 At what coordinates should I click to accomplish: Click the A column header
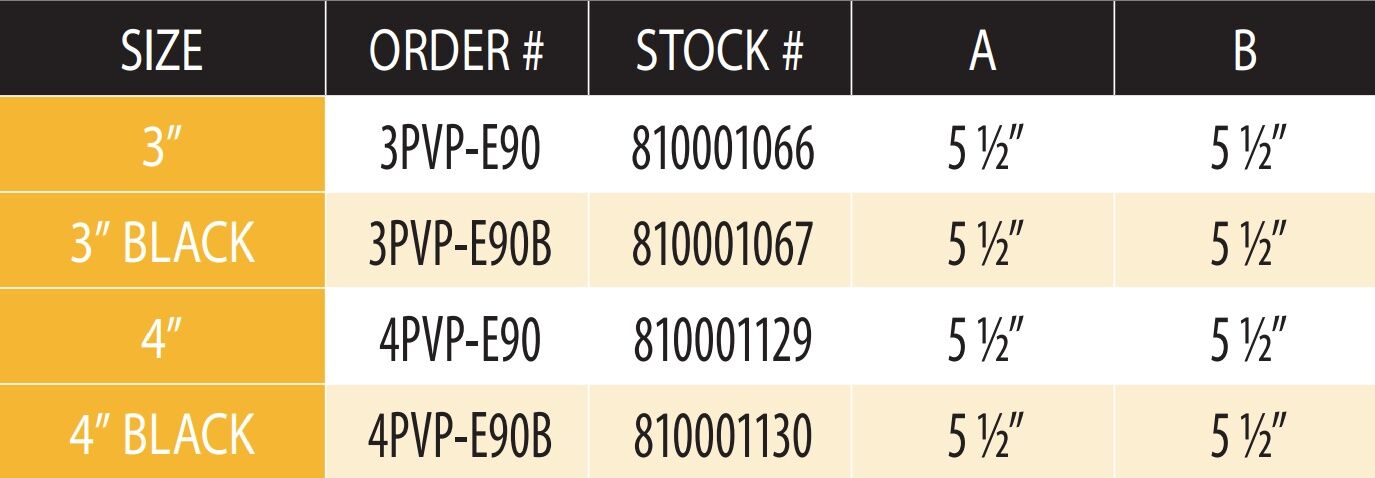point(982,50)
